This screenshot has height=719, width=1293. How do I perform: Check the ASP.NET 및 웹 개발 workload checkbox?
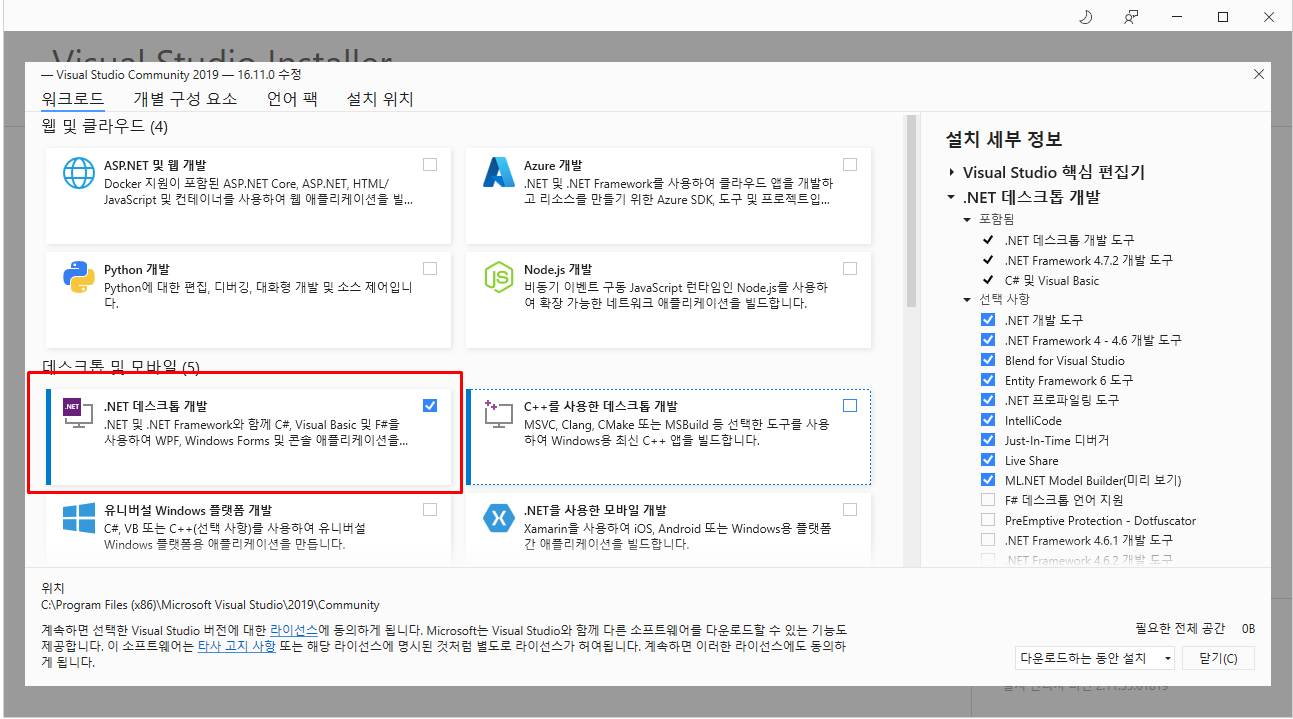430,164
